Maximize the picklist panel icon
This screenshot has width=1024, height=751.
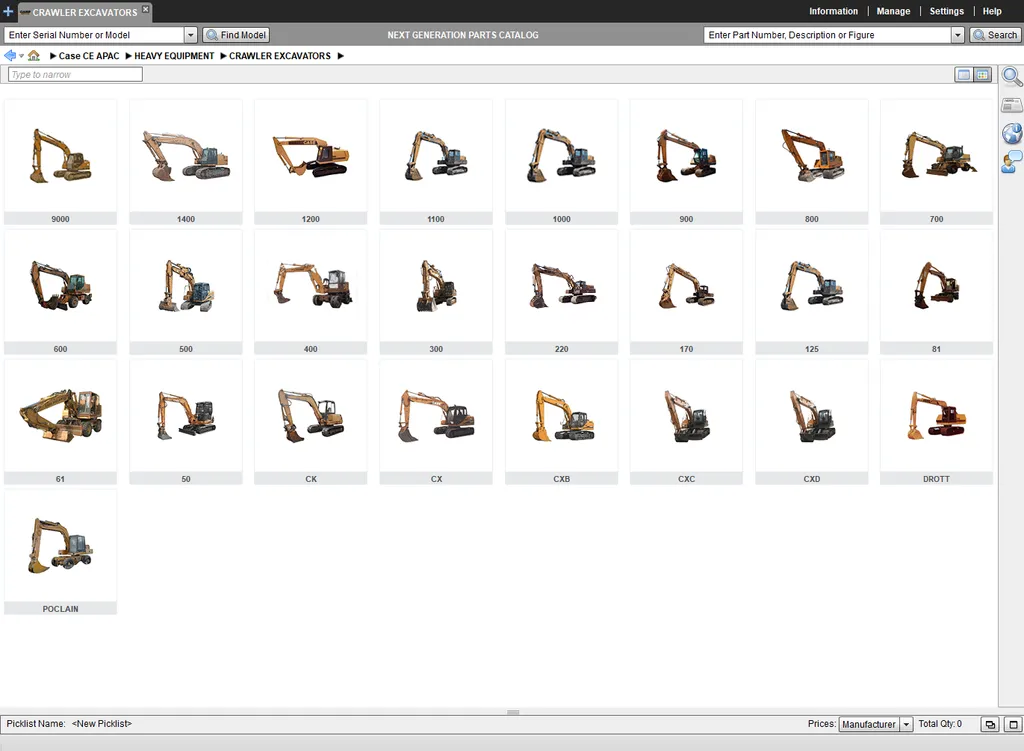[1013, 724]
